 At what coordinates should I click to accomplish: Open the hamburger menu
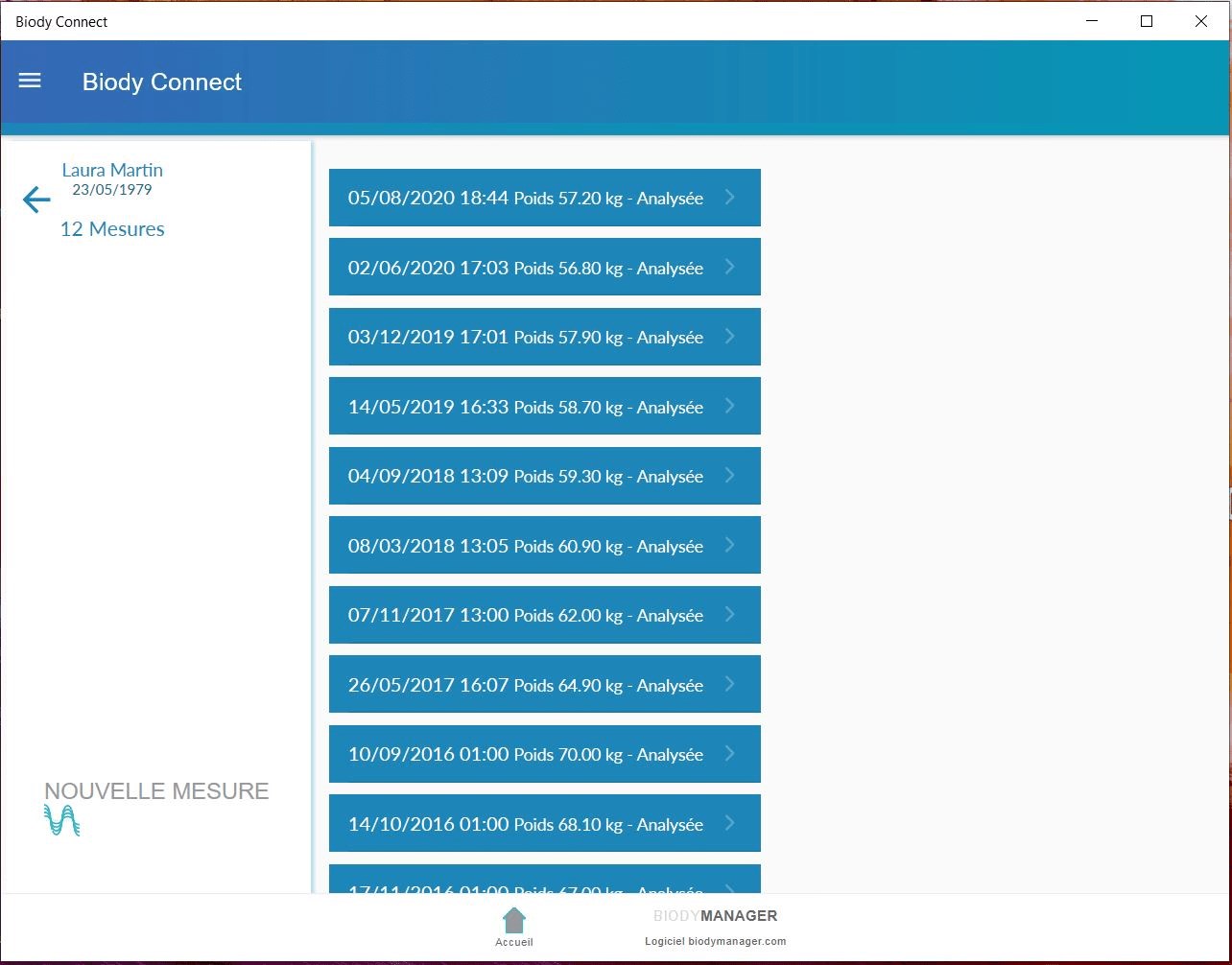[x=30, y=81]
